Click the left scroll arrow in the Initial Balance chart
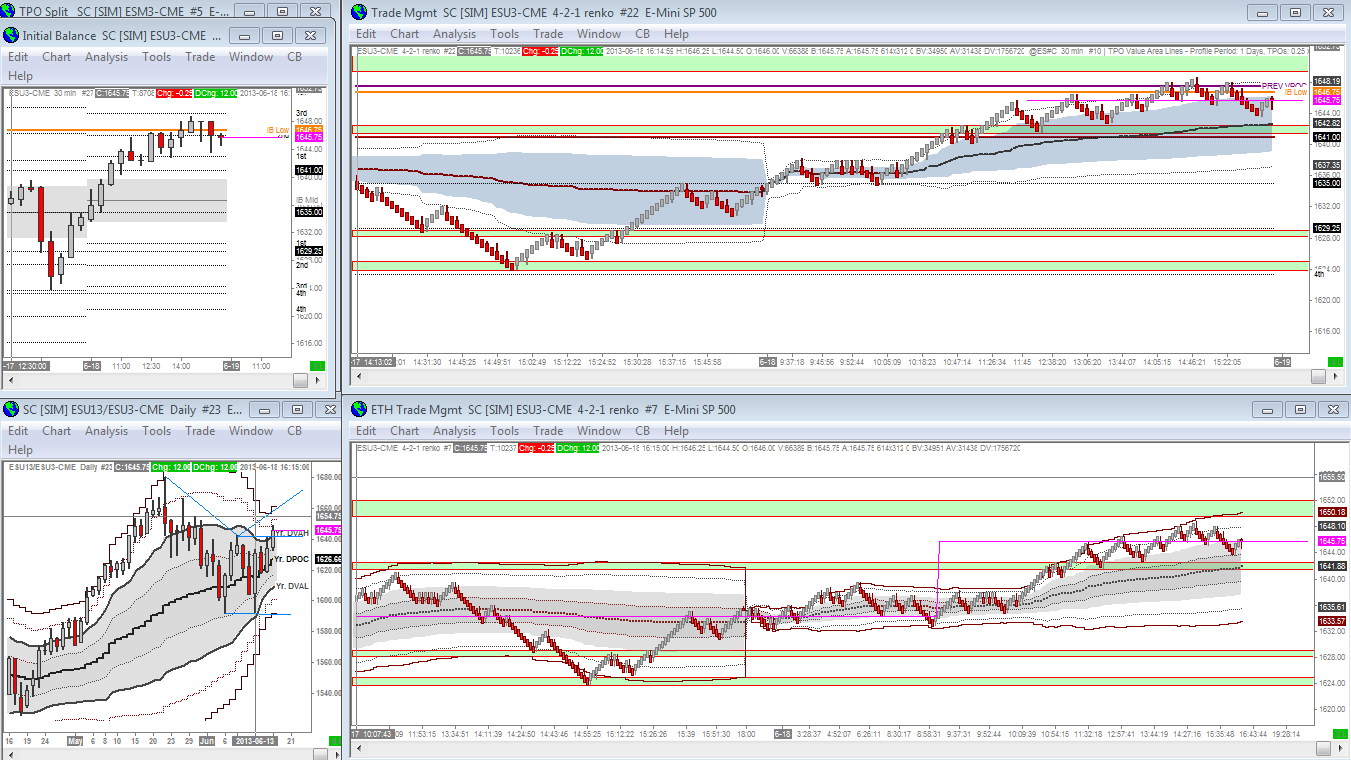Viewport: 1351px width, 760px height. [11, 382]
